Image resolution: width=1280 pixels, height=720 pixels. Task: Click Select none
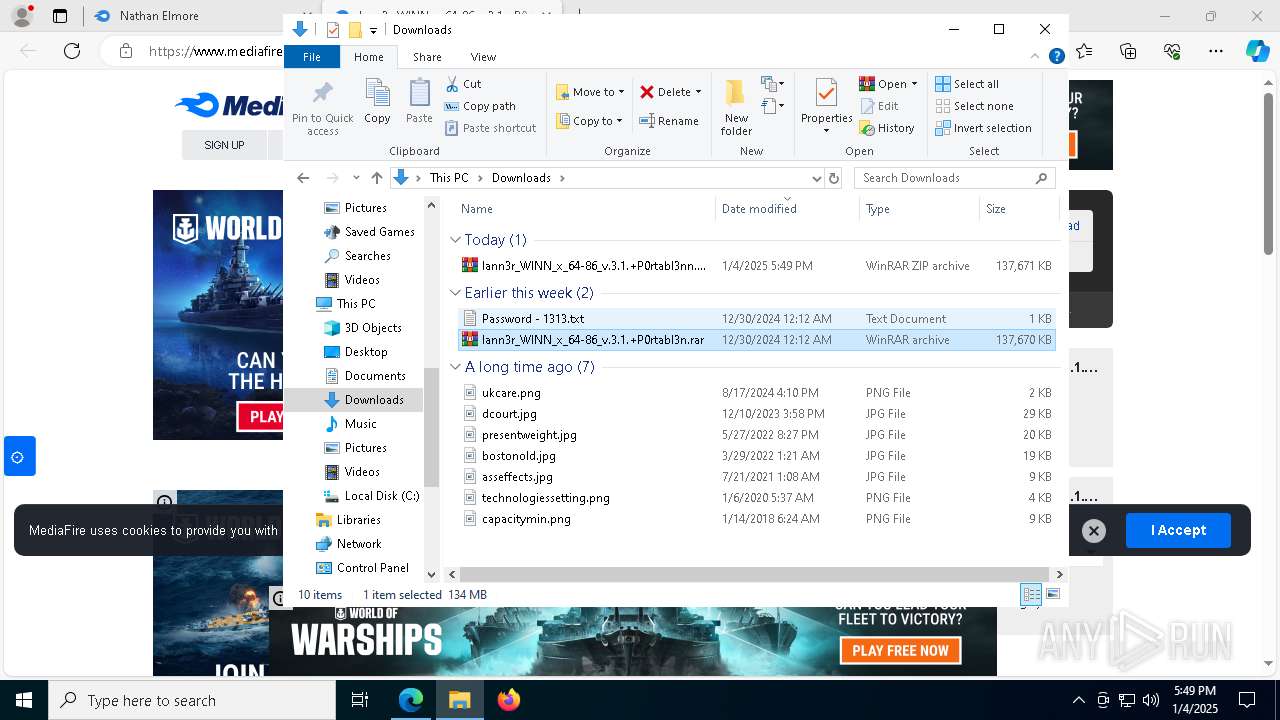pos(974,106)
